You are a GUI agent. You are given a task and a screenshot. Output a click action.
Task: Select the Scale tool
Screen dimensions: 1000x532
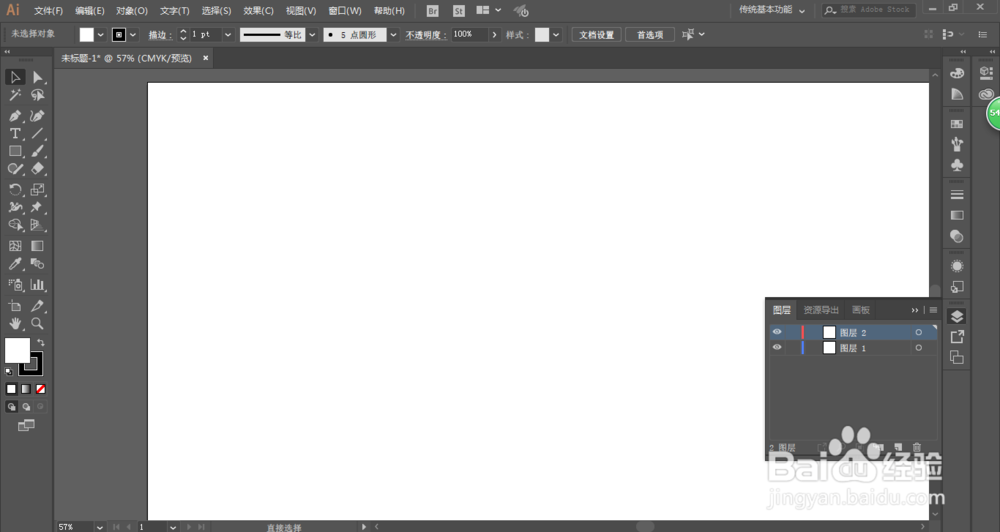click(38, 189)
